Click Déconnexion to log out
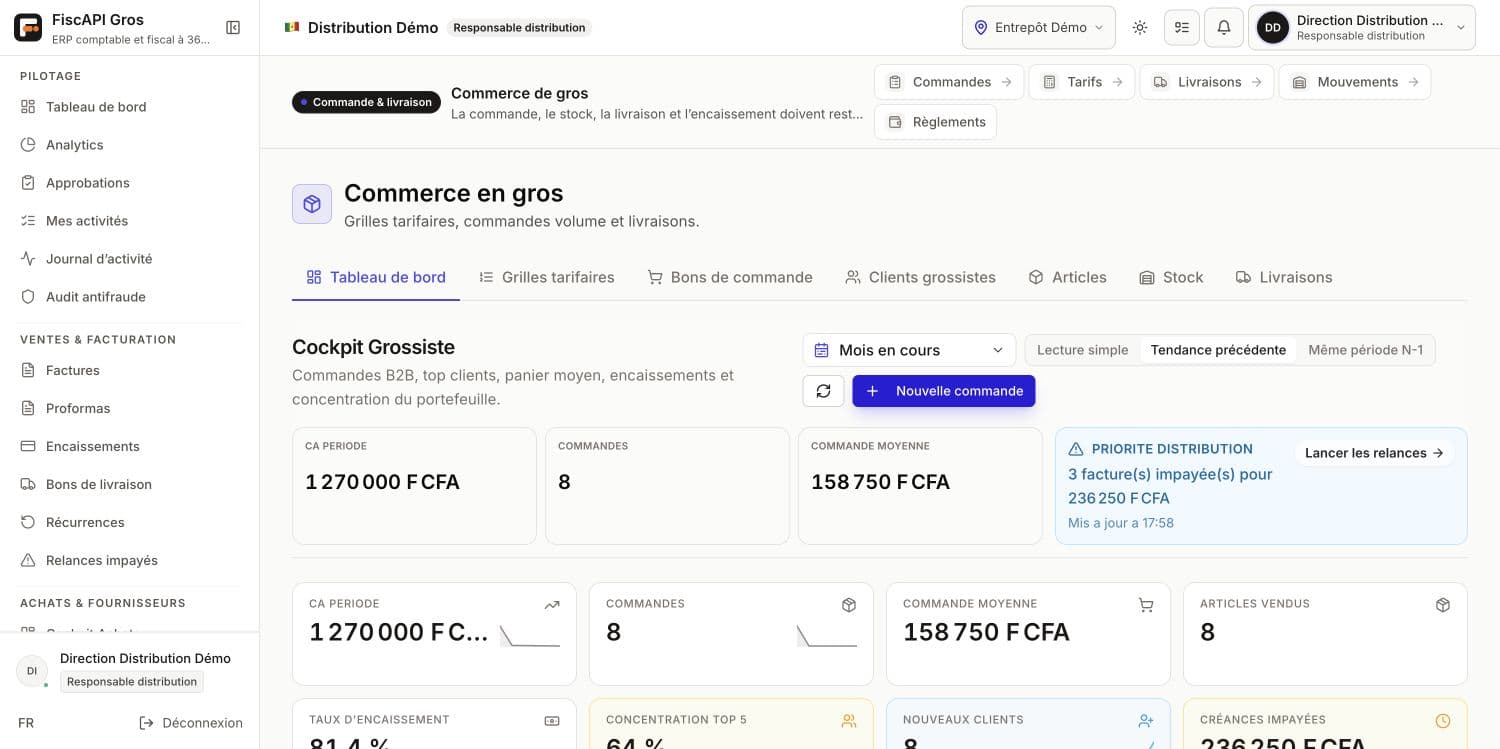Screen dimensions: 1500x749 (191, 723)
